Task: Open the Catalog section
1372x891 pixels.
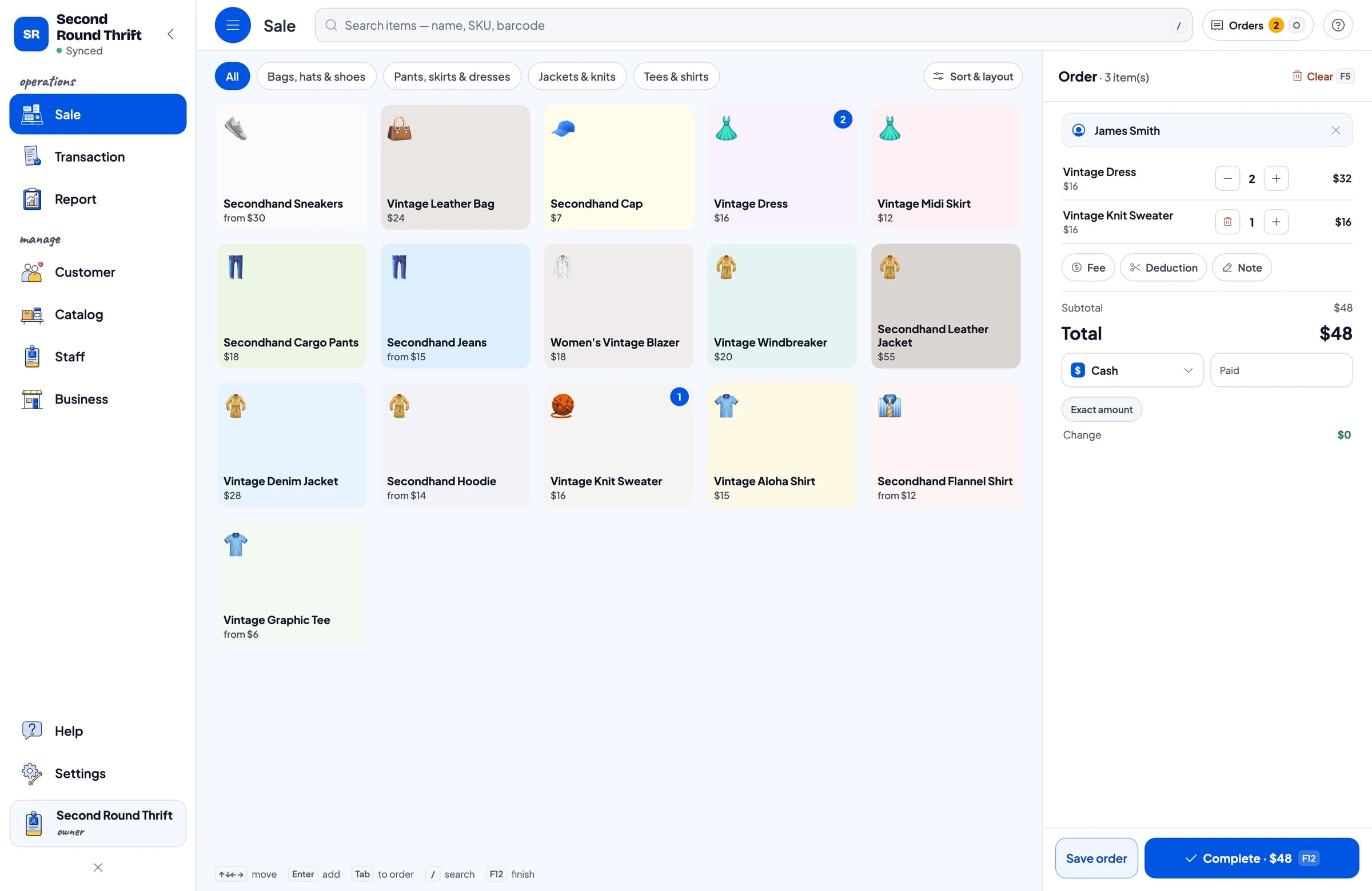Action: pos(98,314)
